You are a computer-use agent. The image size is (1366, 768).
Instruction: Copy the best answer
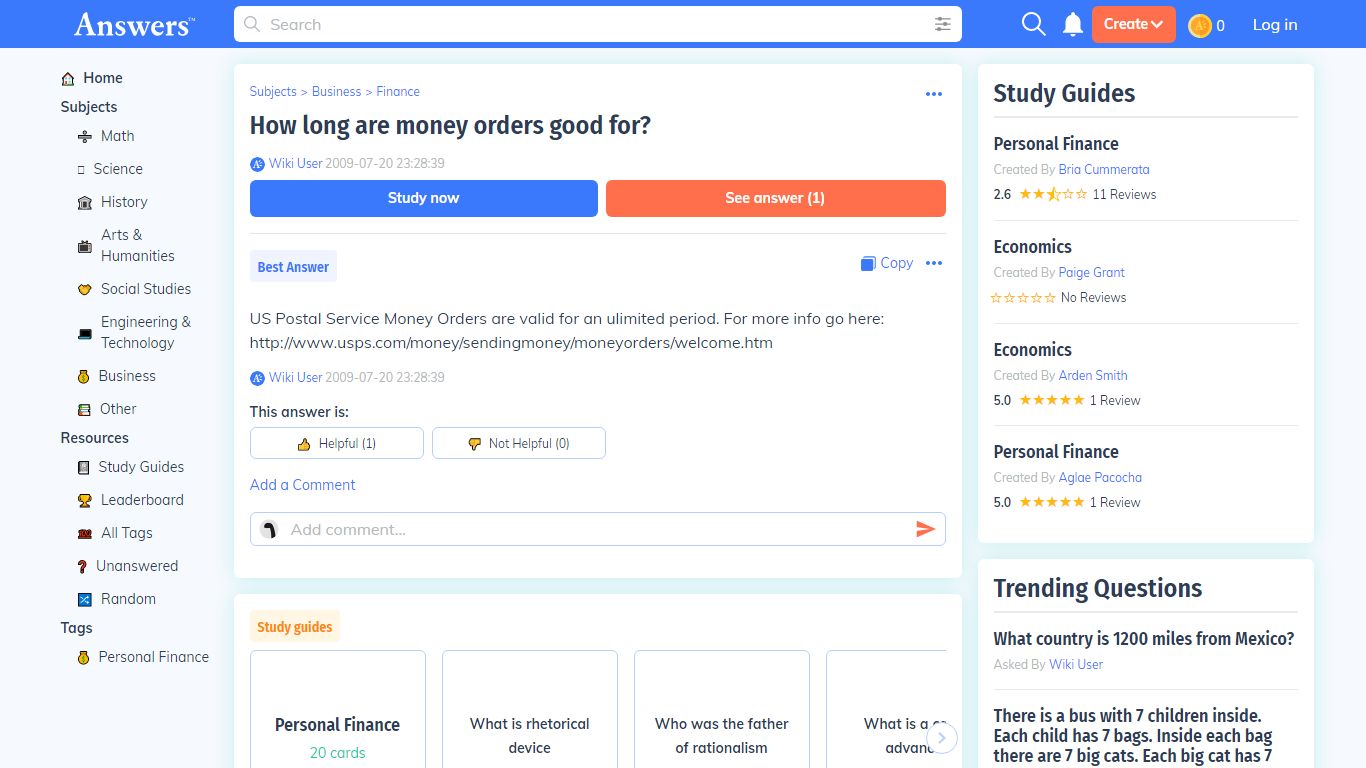tap(887, 263)
